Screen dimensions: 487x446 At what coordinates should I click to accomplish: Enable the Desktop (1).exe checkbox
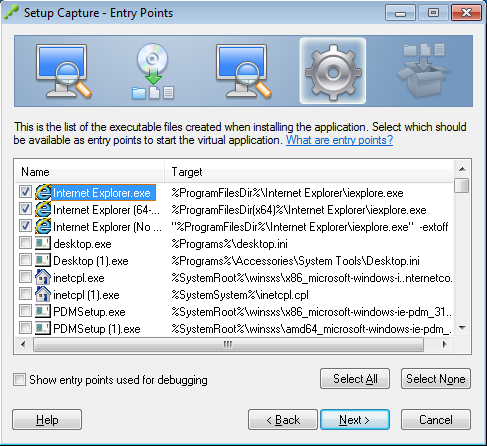tap(25, 260)
